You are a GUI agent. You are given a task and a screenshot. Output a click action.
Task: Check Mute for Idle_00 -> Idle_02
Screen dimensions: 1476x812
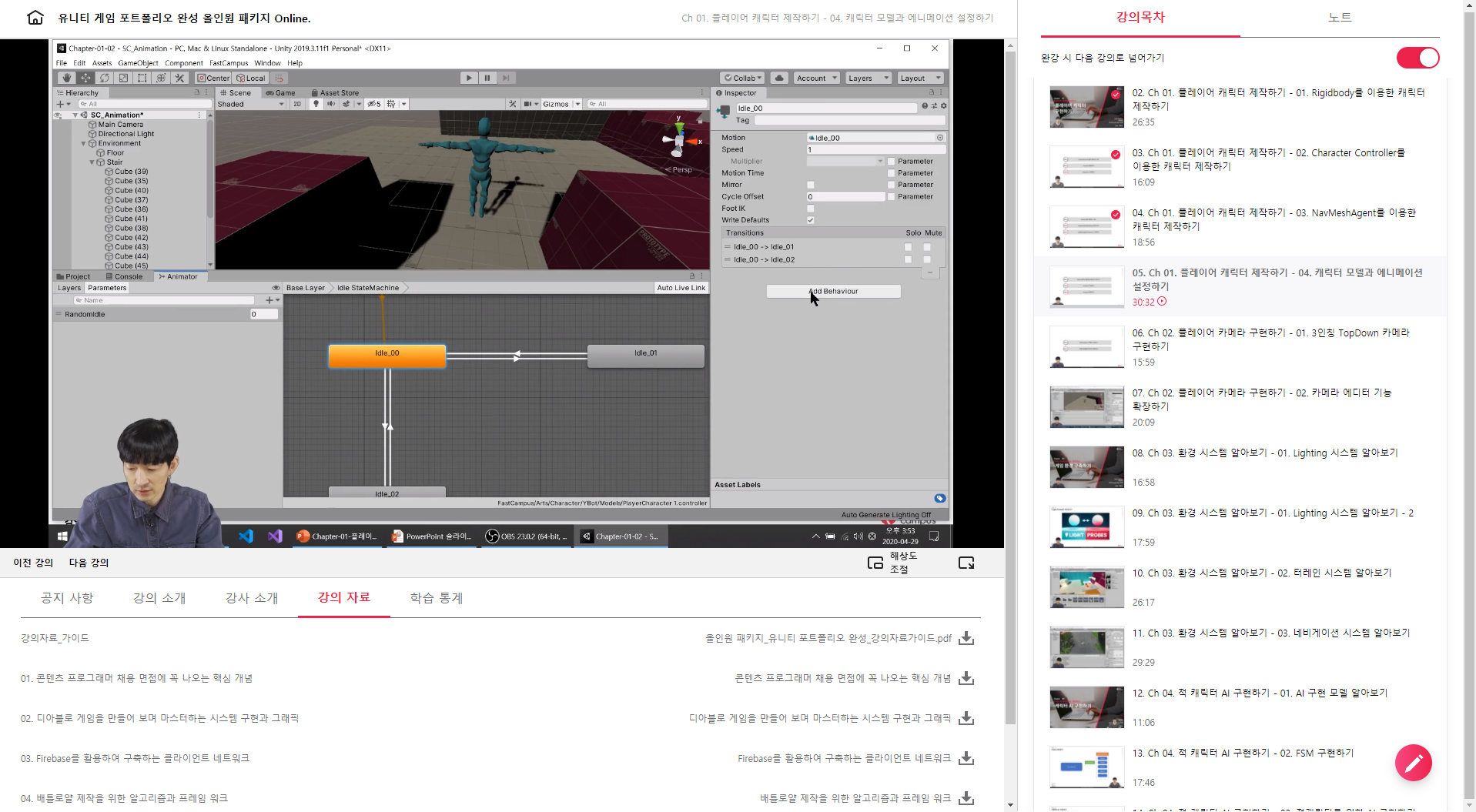point(927,259)
